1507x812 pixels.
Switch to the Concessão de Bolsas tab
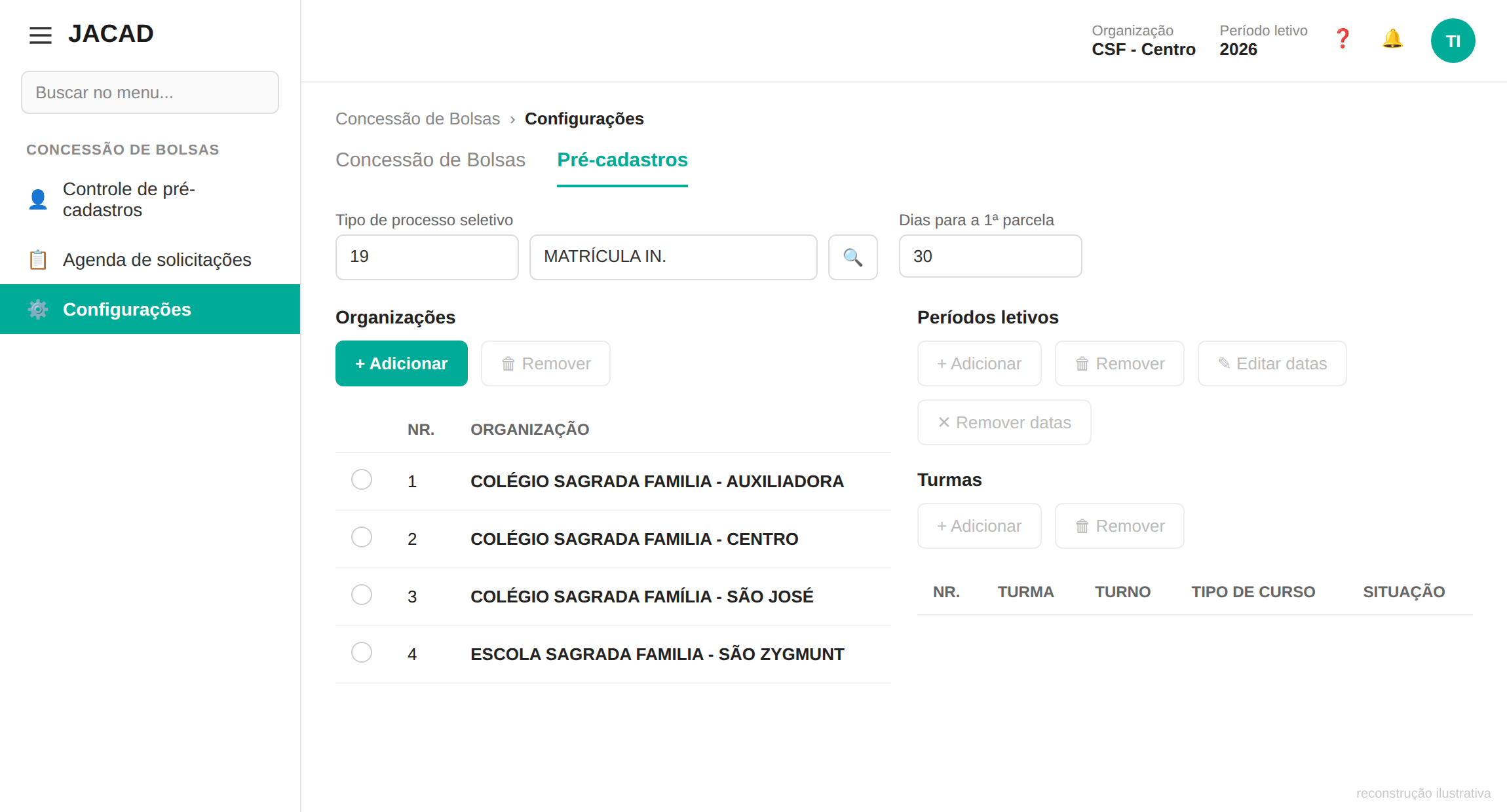(x=430, y=160)
